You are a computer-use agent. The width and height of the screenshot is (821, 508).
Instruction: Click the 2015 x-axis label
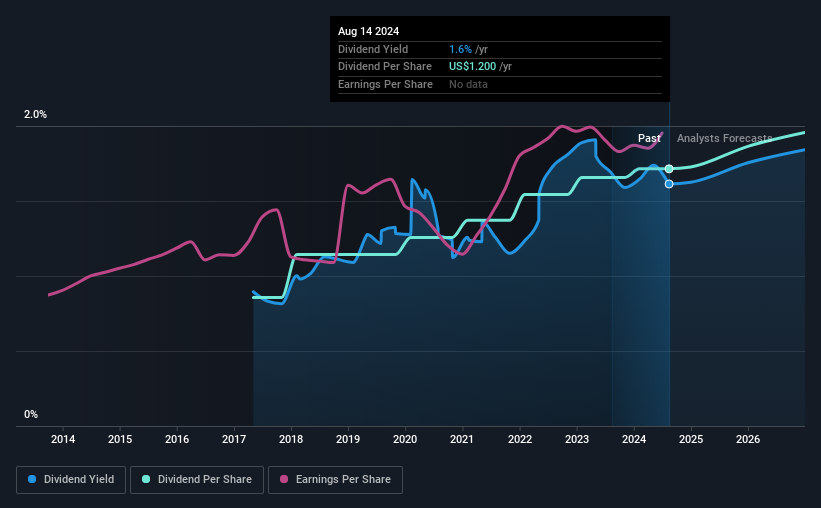pos(120,439)
